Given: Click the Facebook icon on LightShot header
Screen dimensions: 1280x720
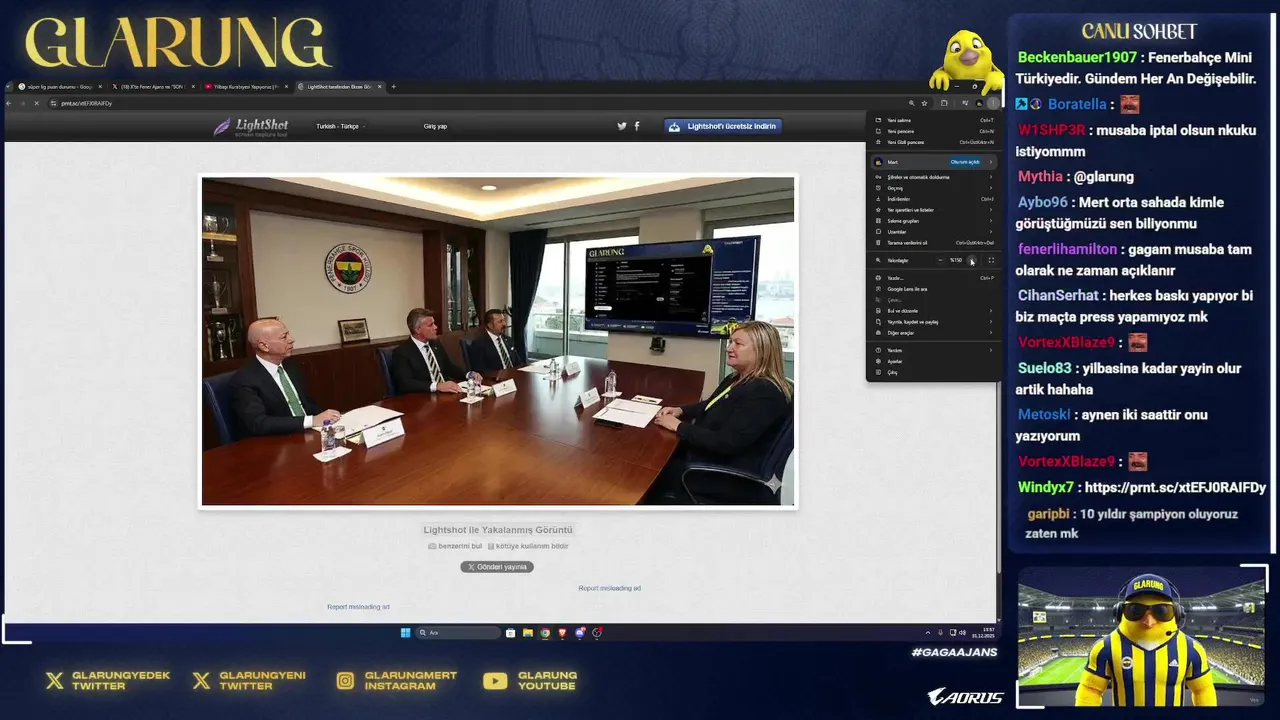Looking at the screenshot, I should point(637,126).
